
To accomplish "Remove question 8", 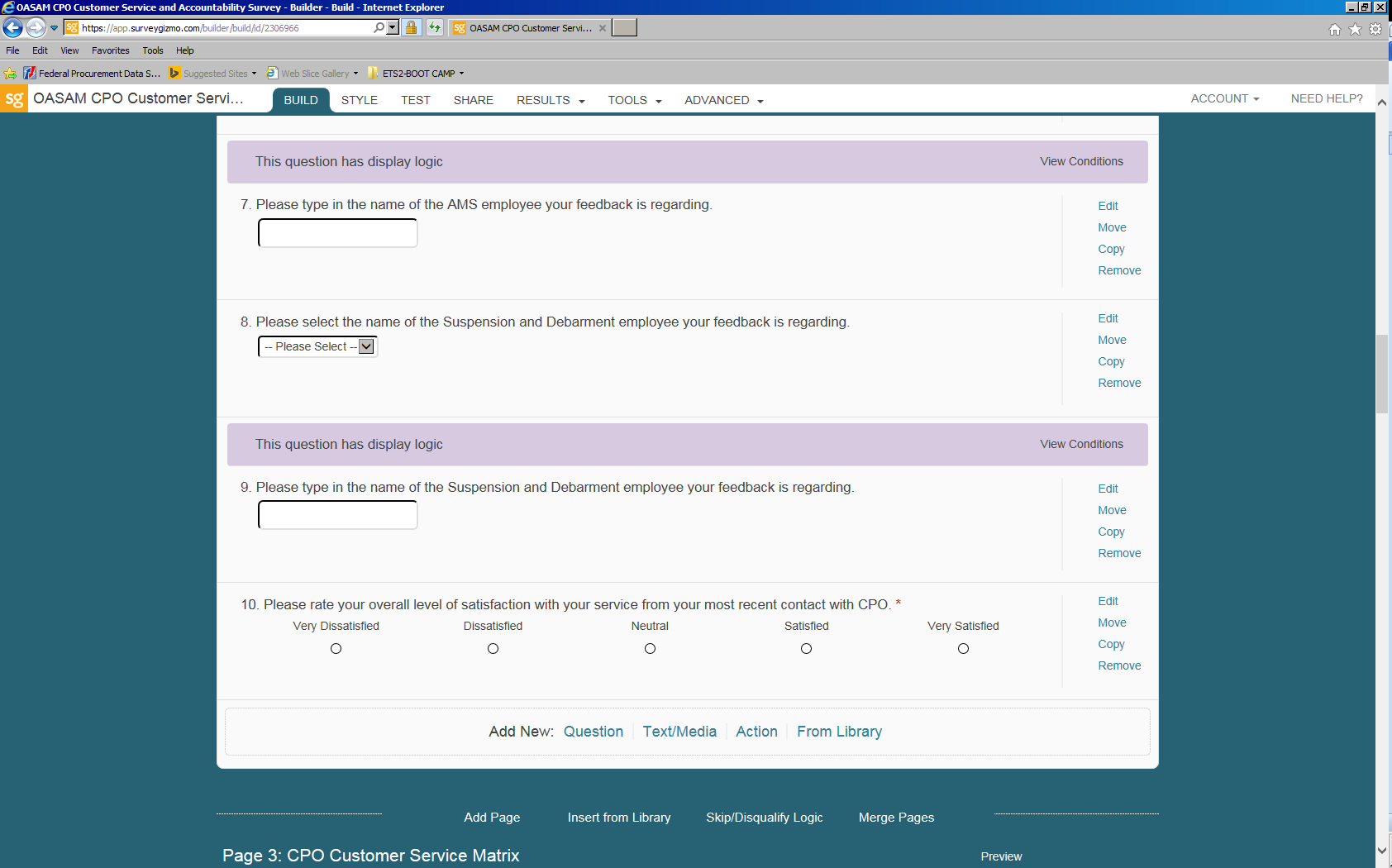I will coord(1119,383).
